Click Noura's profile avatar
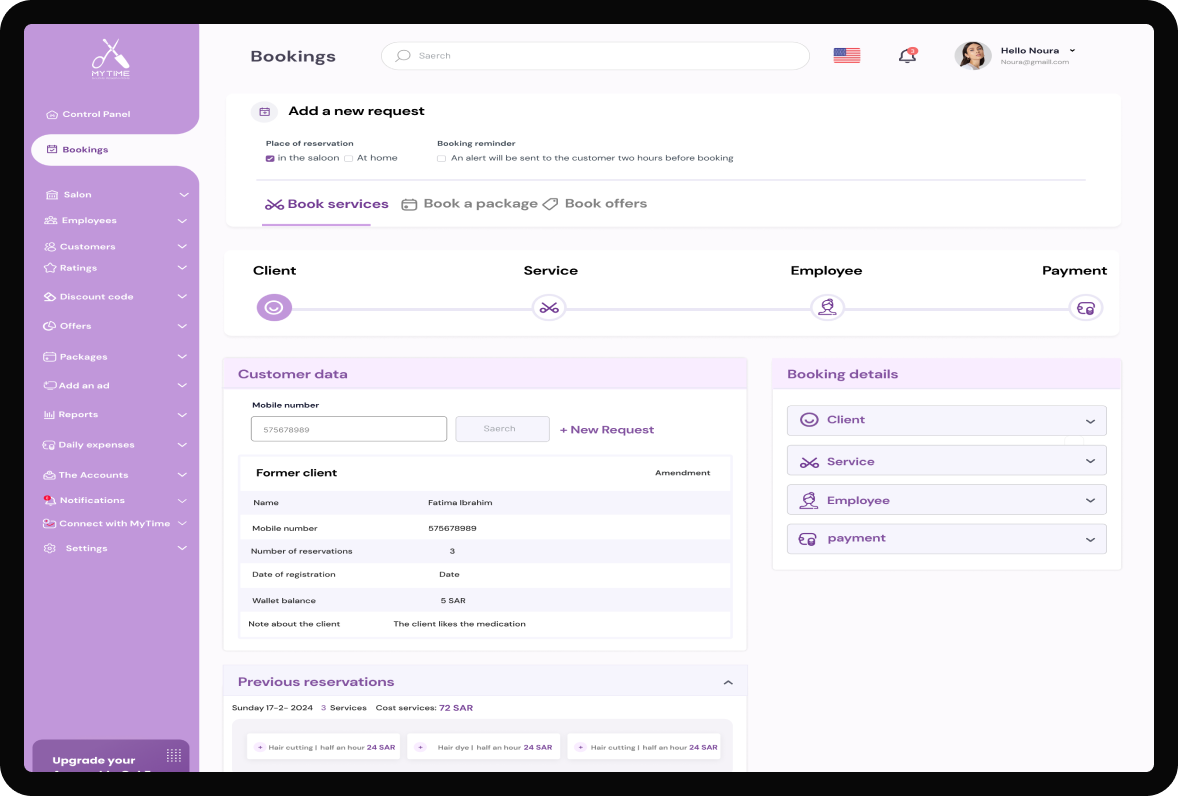 [x=972, y=56]
